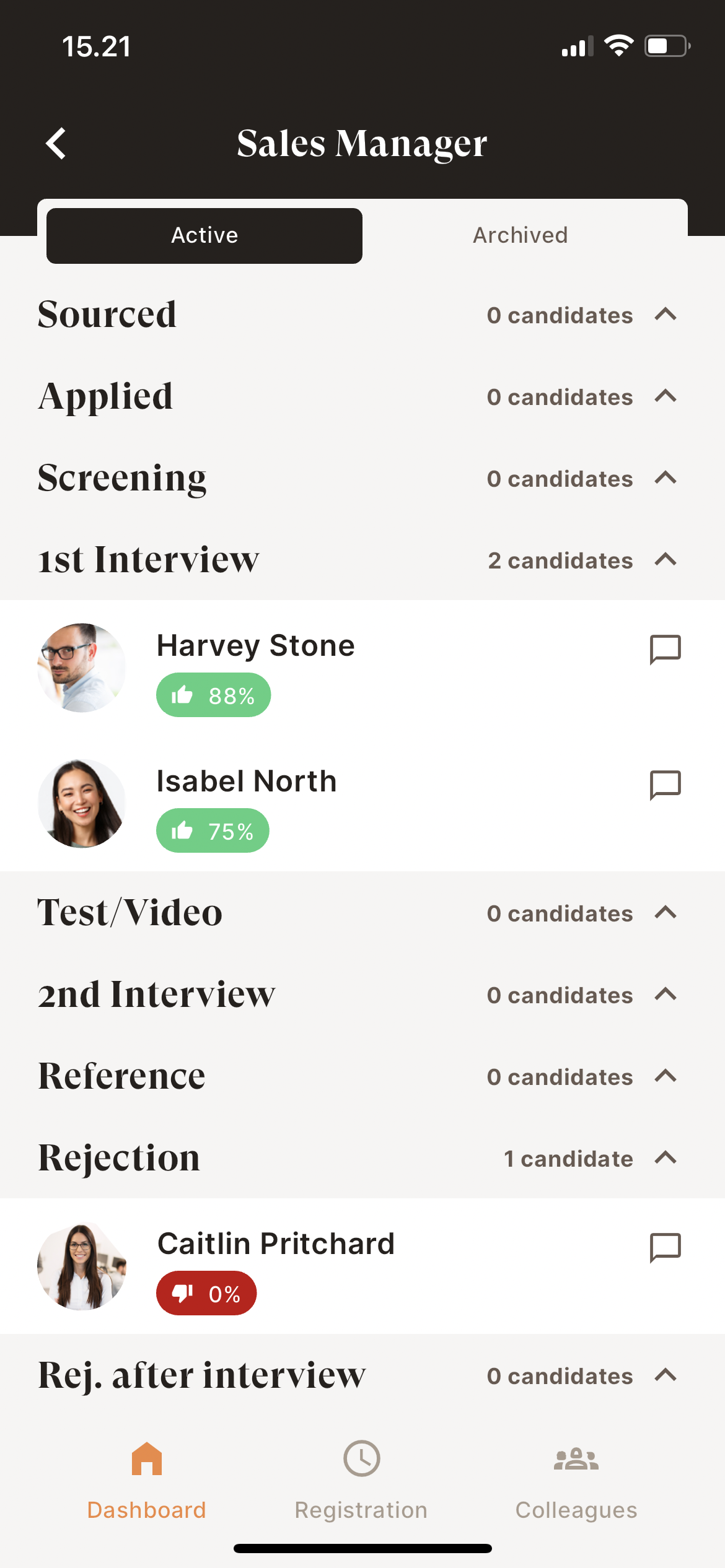Image resolution: width=725 pixels, height=1568 pixels.
Task: Tap Harvey Stone's 88% thumbs-up badge
Action: click(x=213, y=695)
